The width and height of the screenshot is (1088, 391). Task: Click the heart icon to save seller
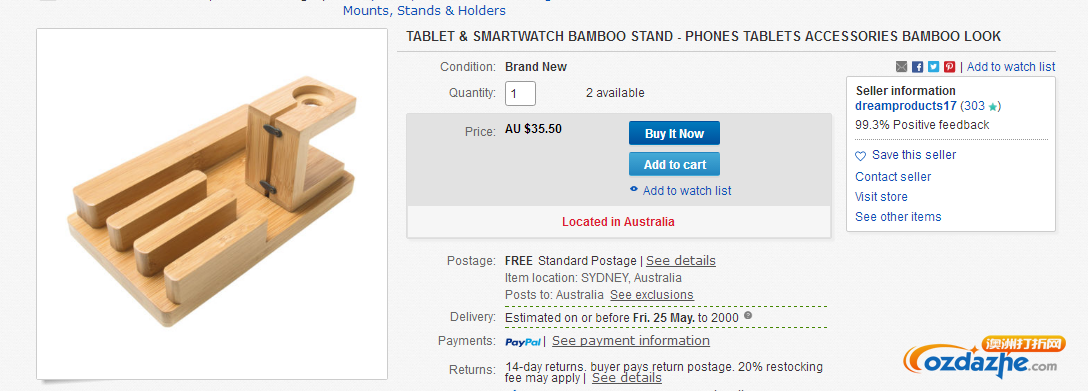[860, 155]
